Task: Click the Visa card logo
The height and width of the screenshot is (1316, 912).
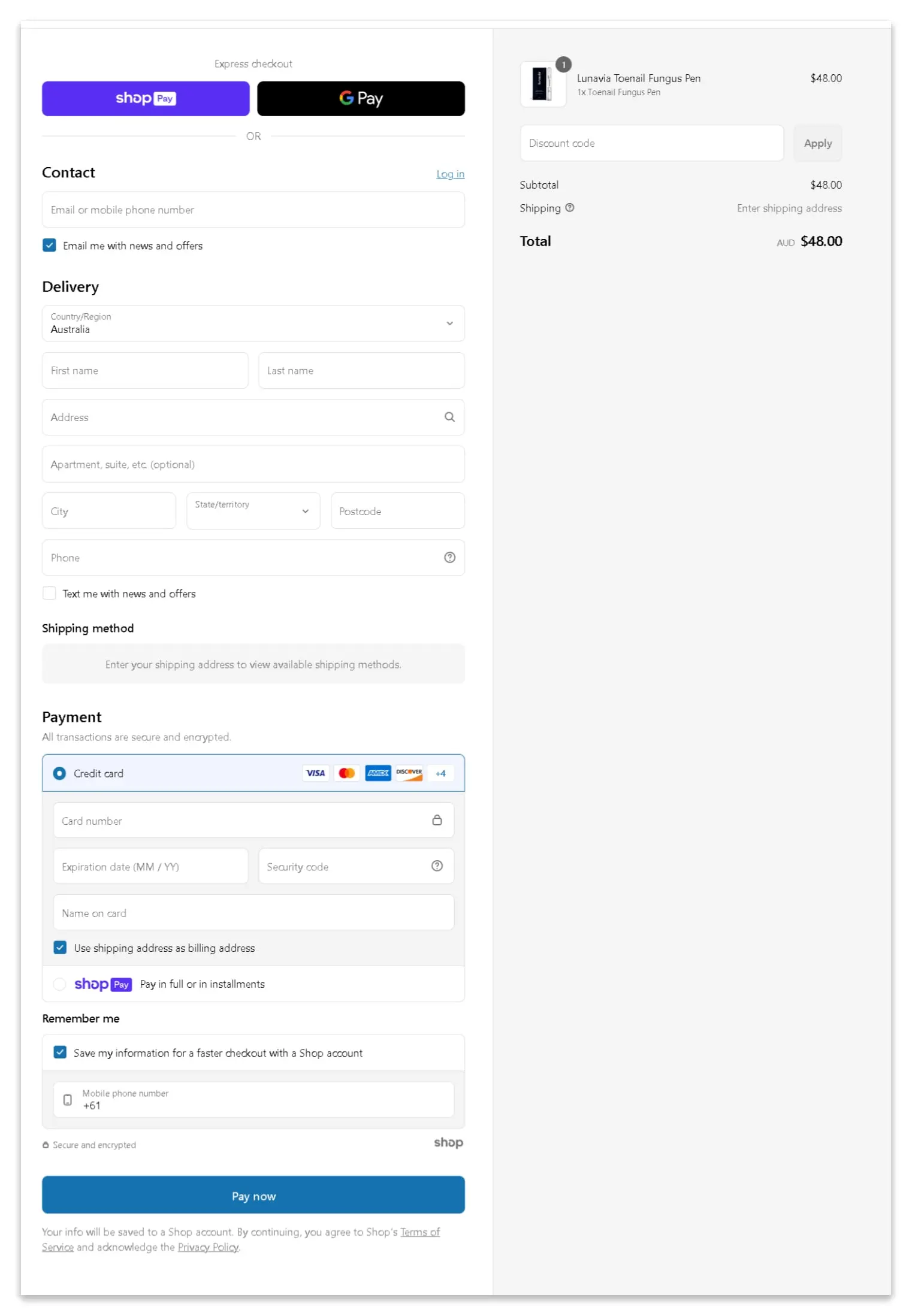Action: 316,773
